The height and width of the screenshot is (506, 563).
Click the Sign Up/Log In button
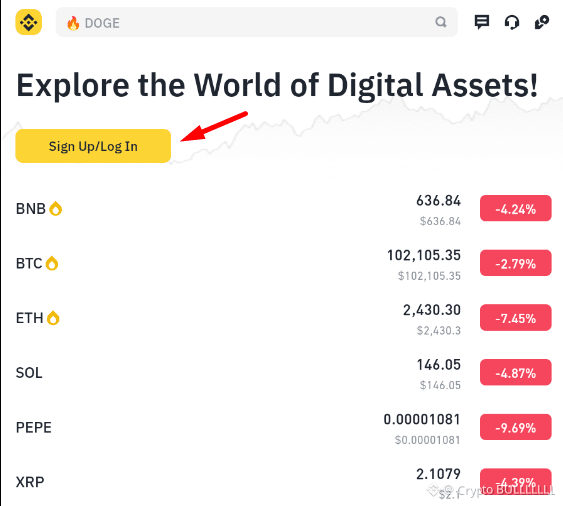coord(93,146)
